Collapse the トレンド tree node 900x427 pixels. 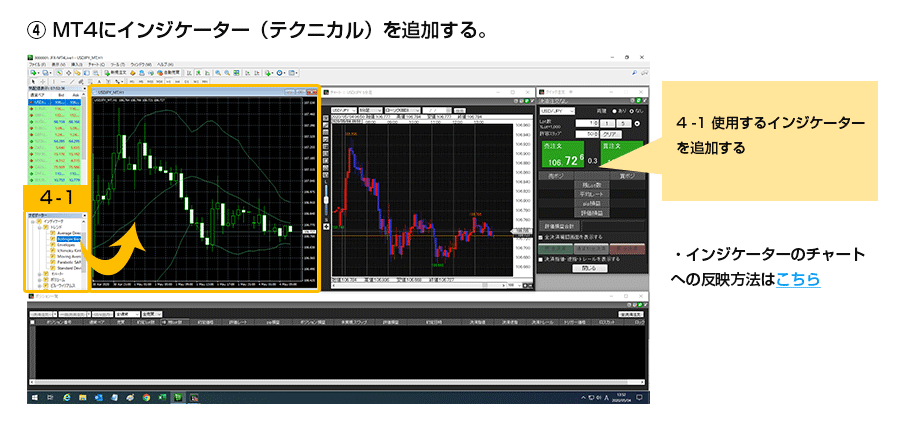(x=39, y=227)
